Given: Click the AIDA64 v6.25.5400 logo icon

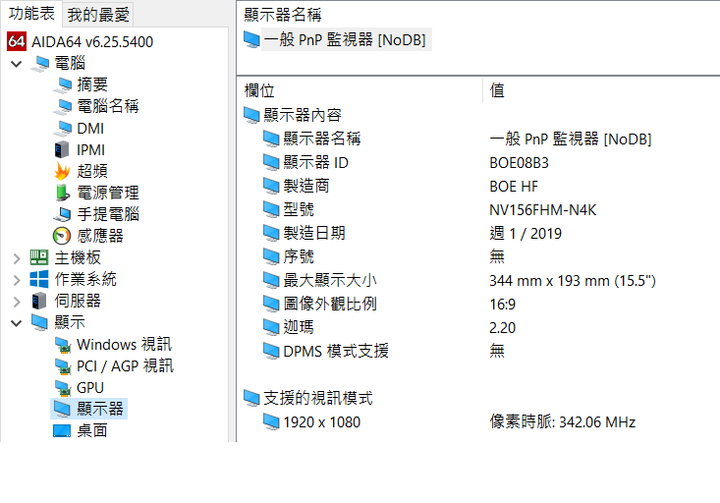Looking at the screenshot, I should tap(17, 41).
